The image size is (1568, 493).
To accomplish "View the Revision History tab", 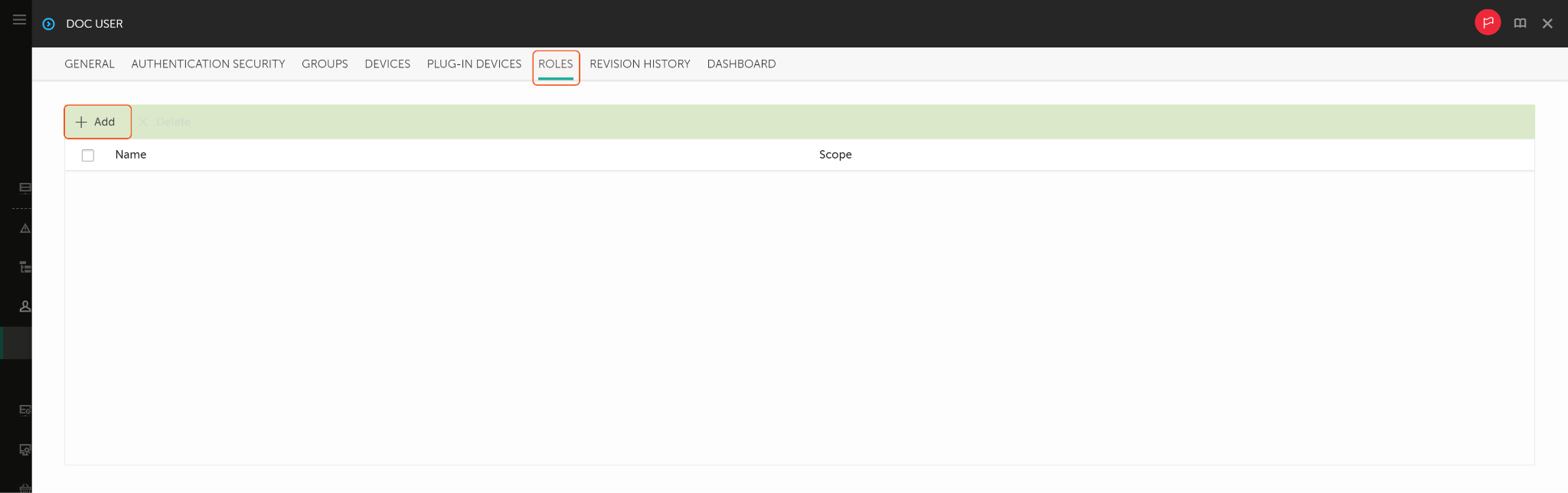I will (639, 64).
